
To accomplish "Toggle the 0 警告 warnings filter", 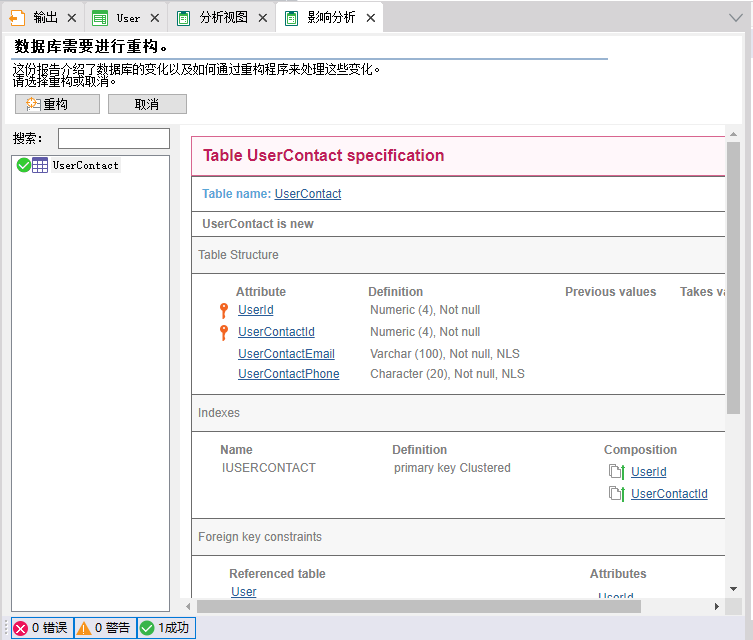I will point(105,628).
